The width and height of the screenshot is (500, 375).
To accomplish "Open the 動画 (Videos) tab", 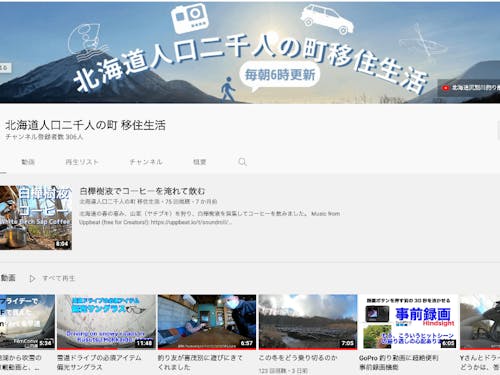I will 28,162.
